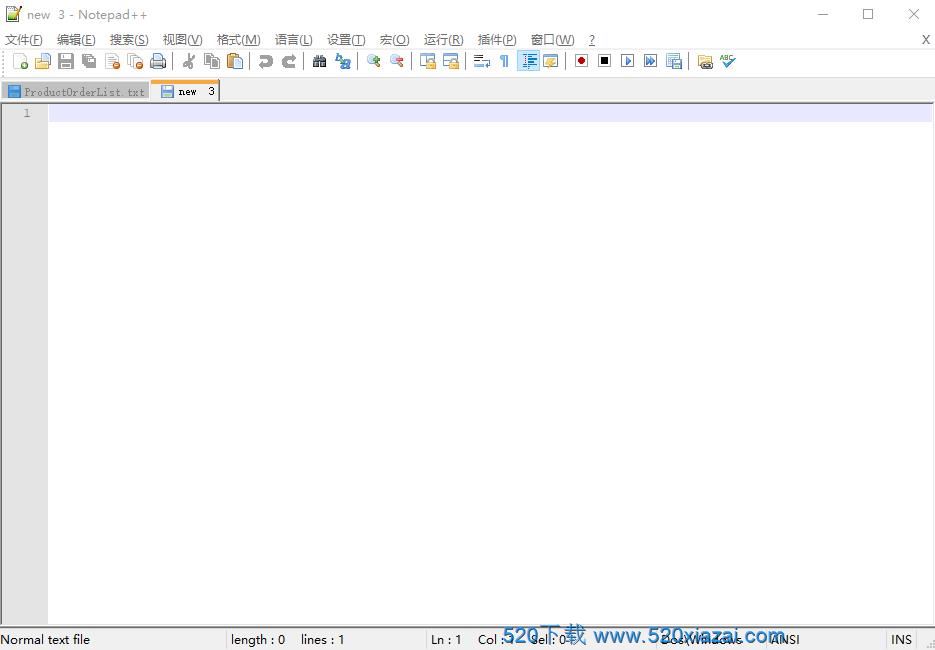Viewport: 935px width, 650px height.
Task: Create a new document with toolbar icon
Action: (x=20, y=61)
